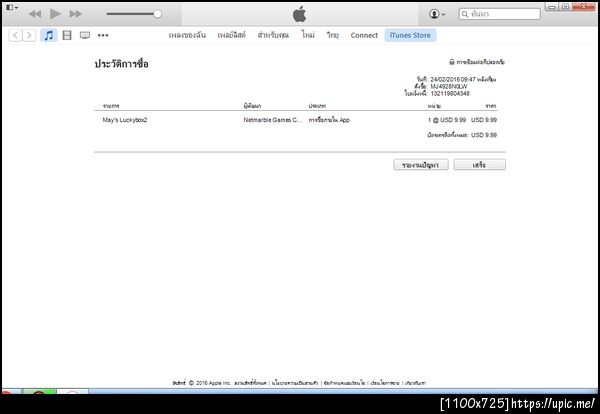Select the Music note library icon
Viewport: 600px width, 414px height.
point(49,36)
